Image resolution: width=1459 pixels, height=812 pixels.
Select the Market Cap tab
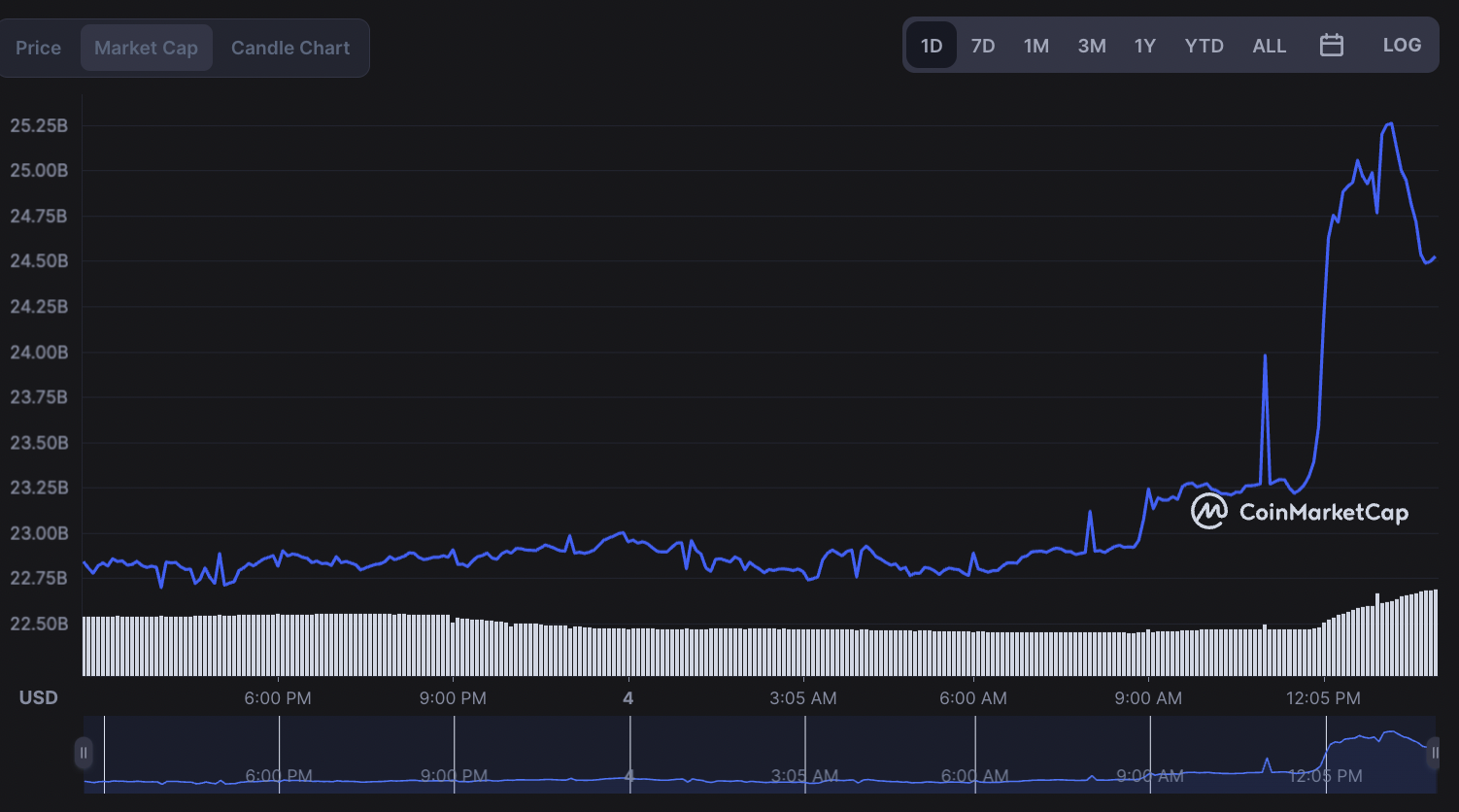146,48
